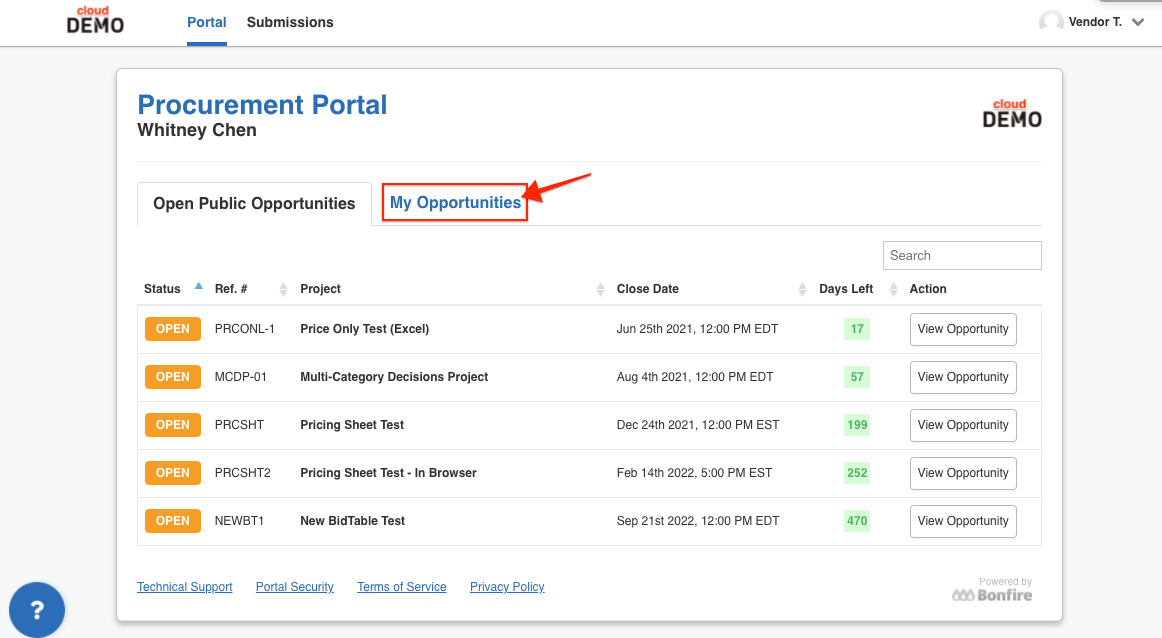Click project name Pricing Sheet Test - In Browser

point(388,473)
